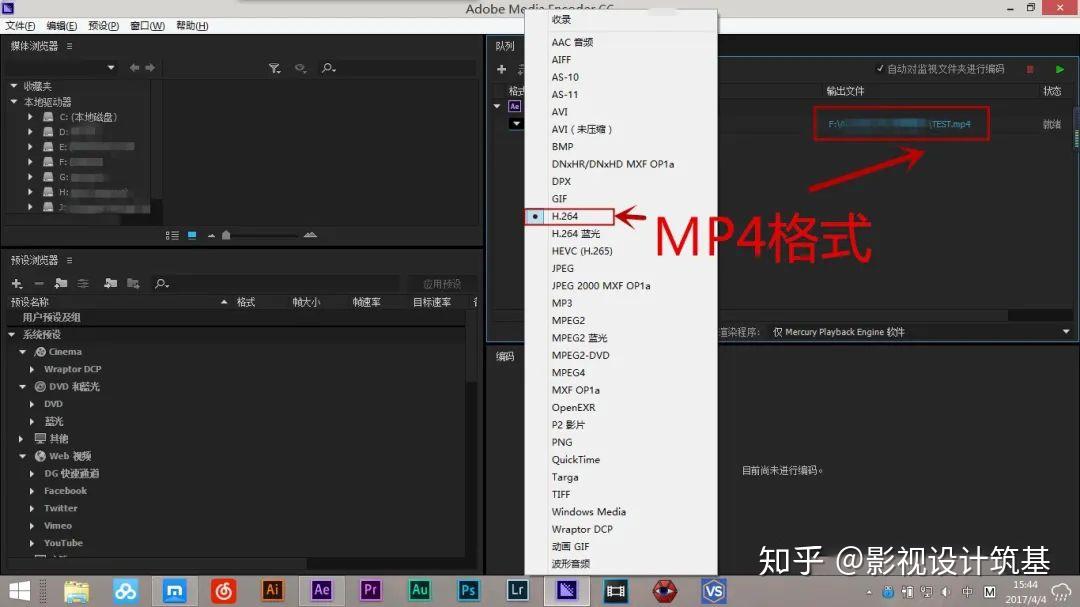Click the 帧速率 column header
The width and height of the screenshot is (1080, 607).
click(366, 302)
